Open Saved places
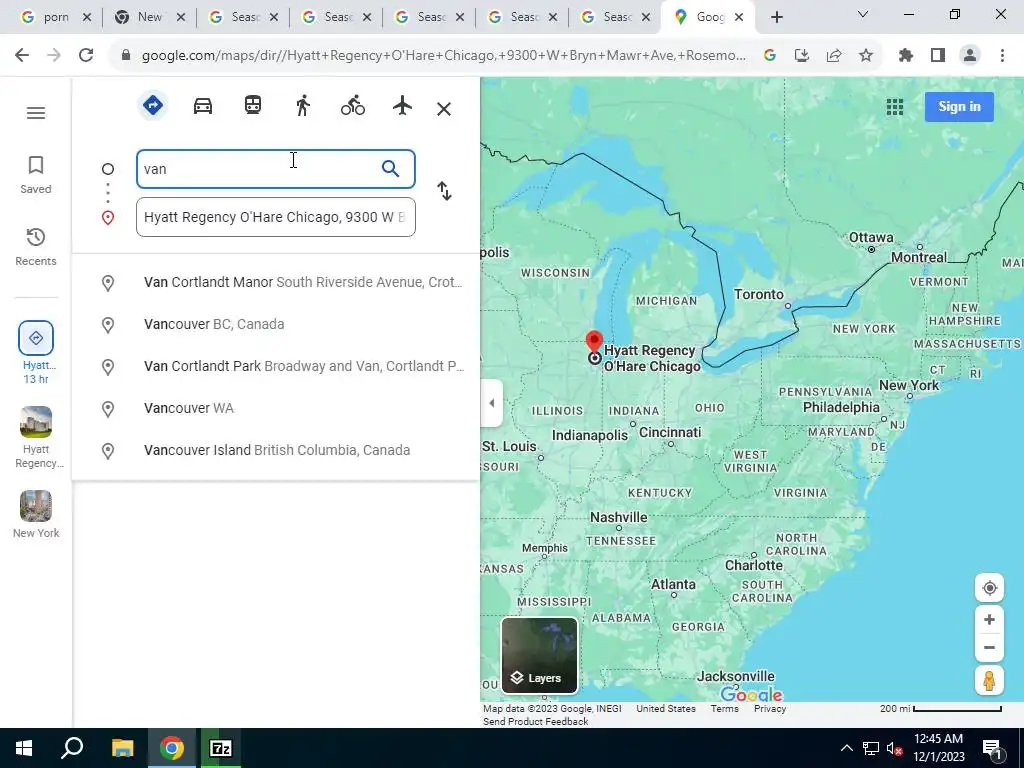This screenshot has height=768, width=1024. [x=36, y=174]
